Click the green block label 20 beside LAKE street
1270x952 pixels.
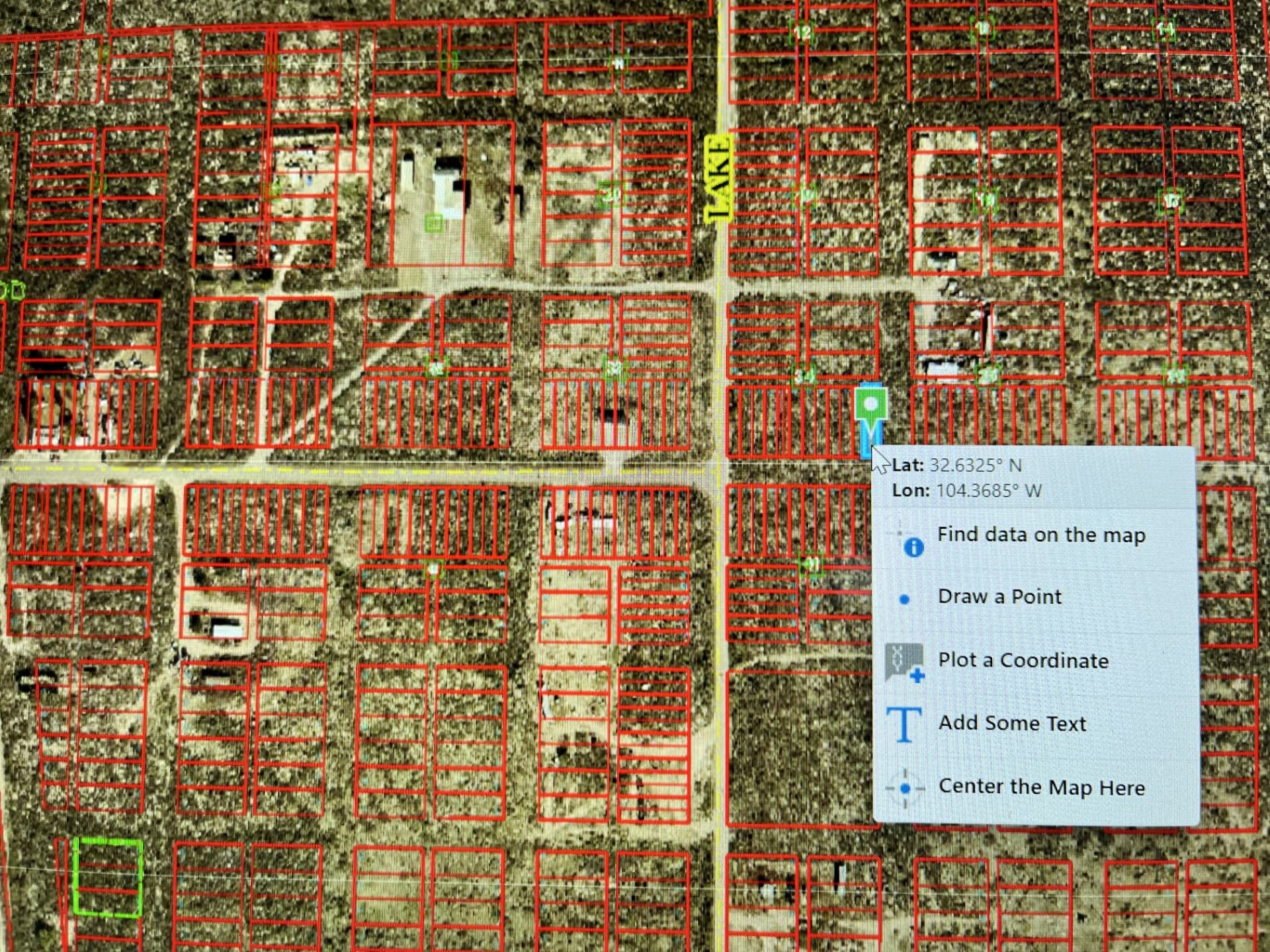(x=611, y=194)
